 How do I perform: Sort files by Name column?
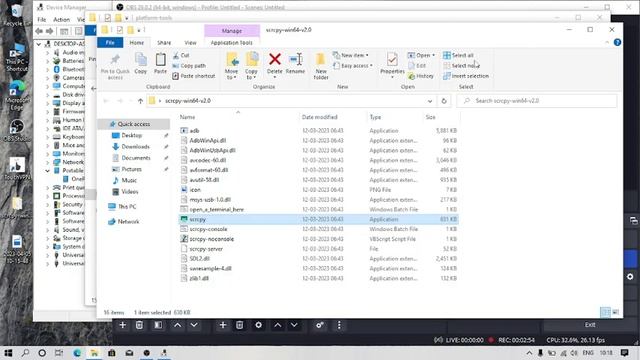pos(187,117)
